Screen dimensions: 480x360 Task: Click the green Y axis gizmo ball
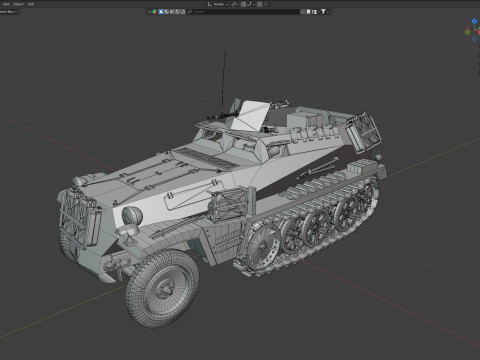point(467,32)
